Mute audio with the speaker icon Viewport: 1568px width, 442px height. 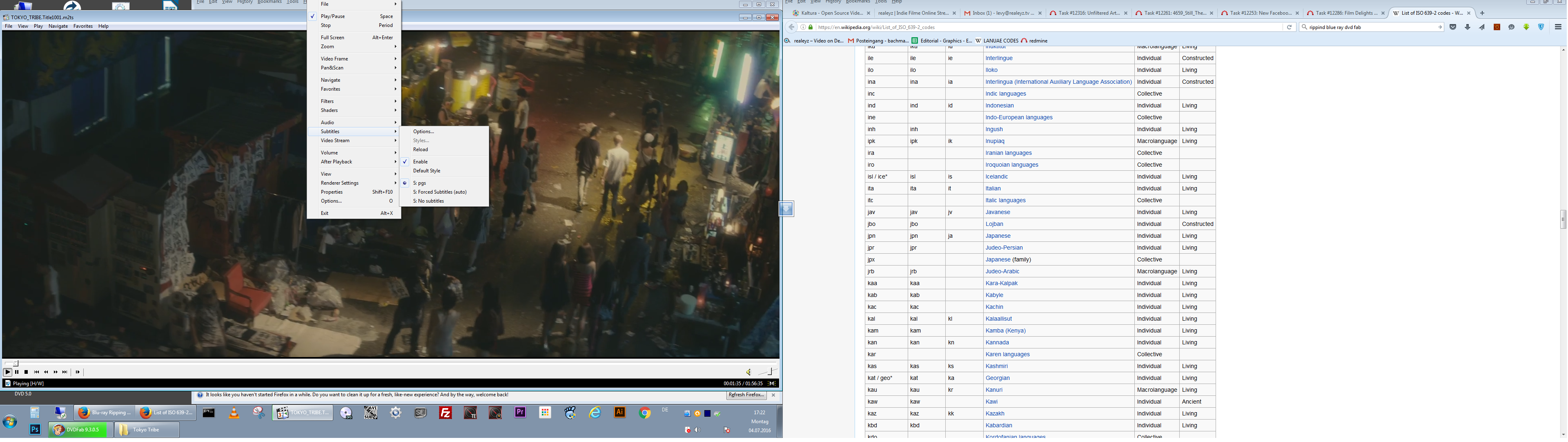pos(749,372)
